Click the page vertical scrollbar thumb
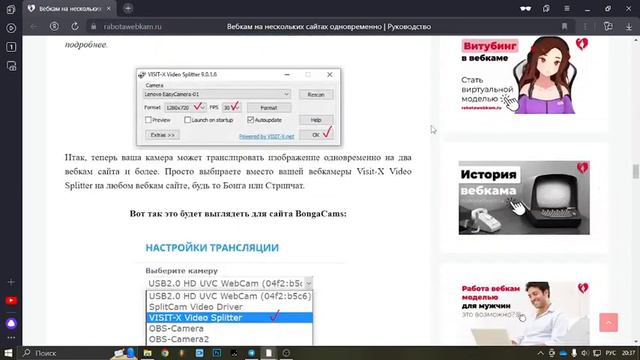This screenshot has height=360, width=640. [636, 171]
